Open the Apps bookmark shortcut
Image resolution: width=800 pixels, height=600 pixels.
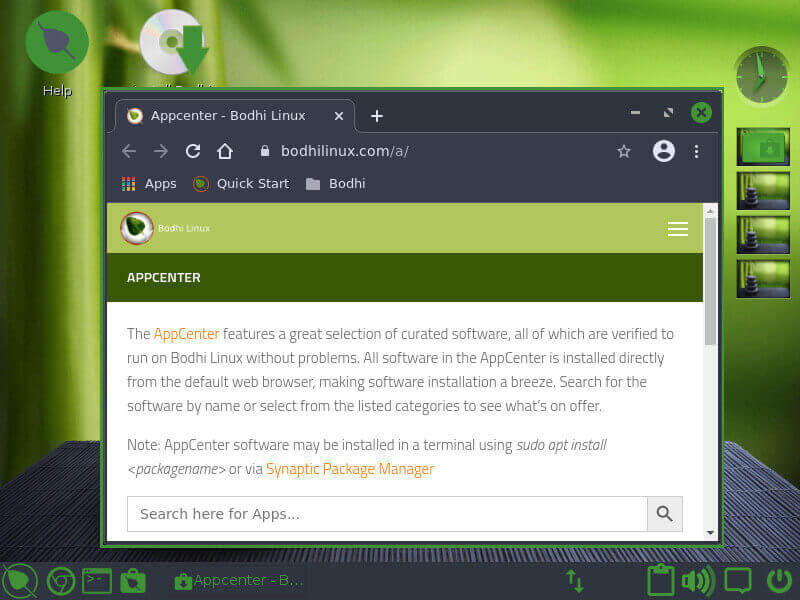click(149, 184)
